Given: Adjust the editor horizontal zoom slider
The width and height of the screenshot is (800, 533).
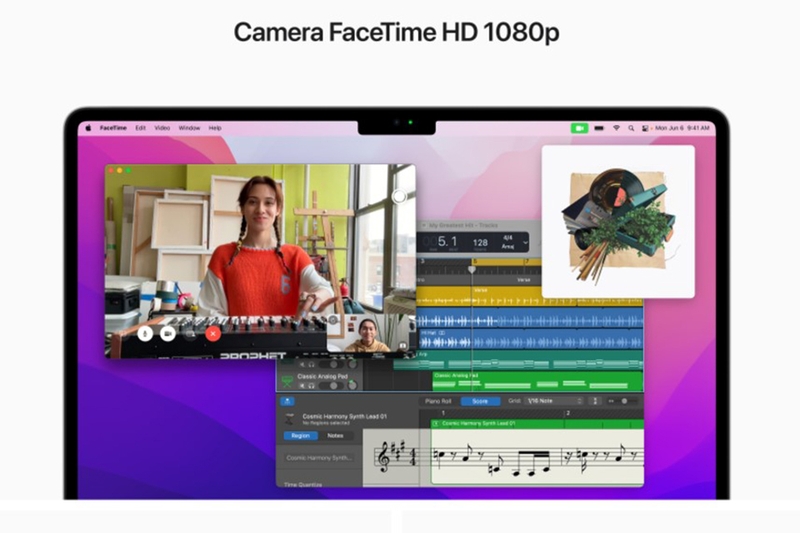Looking at the screenshot, I should [x=622, y=401].
